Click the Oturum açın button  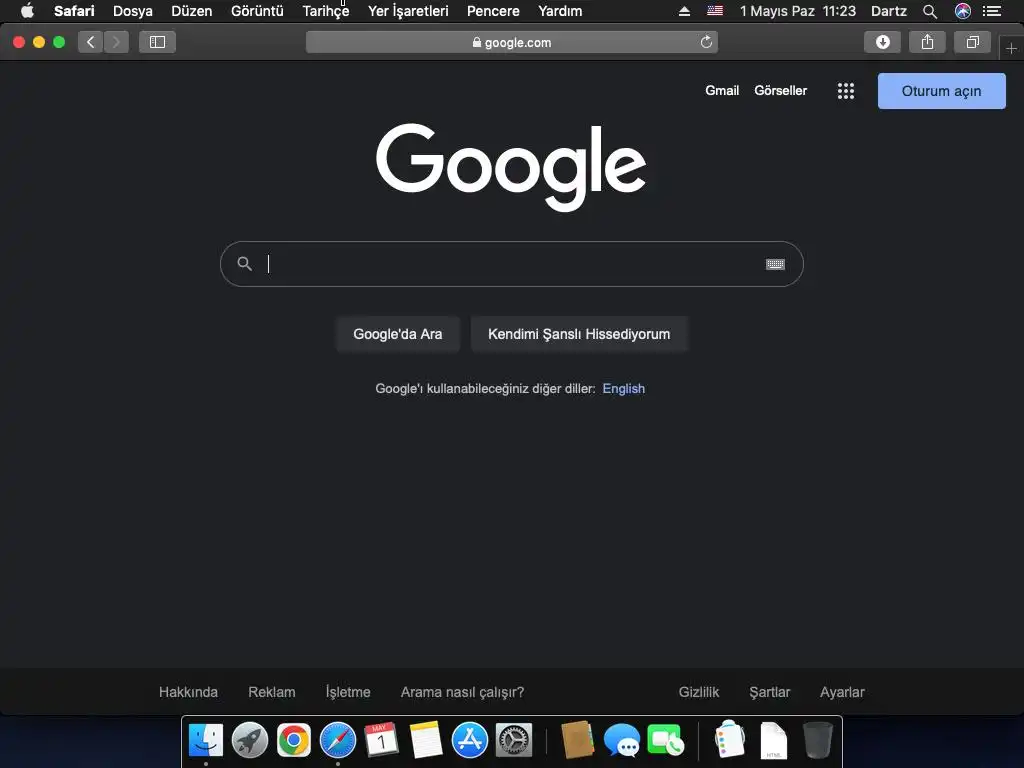coord(941,91)
